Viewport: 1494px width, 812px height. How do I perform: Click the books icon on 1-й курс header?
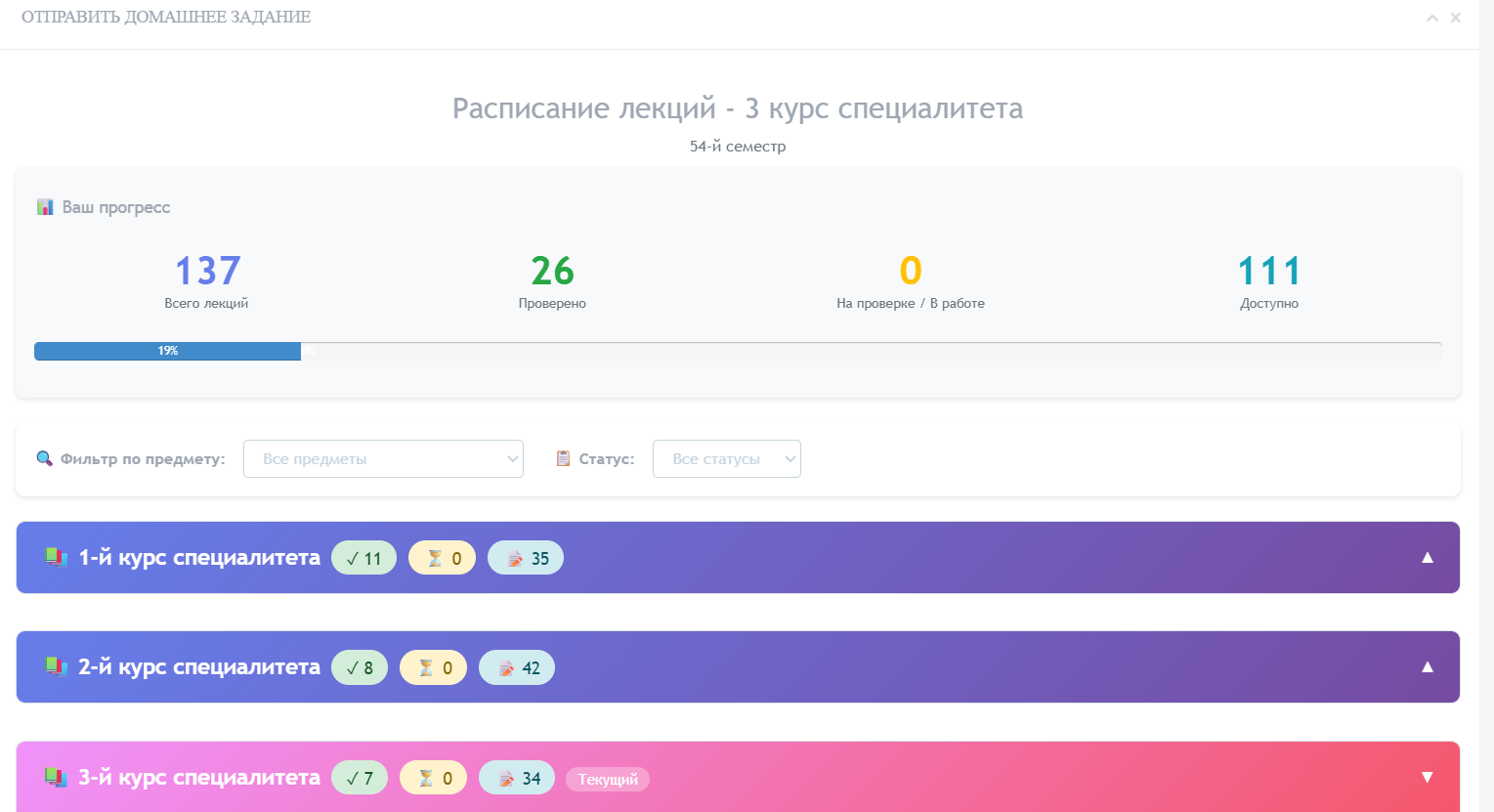coord(56,557)
